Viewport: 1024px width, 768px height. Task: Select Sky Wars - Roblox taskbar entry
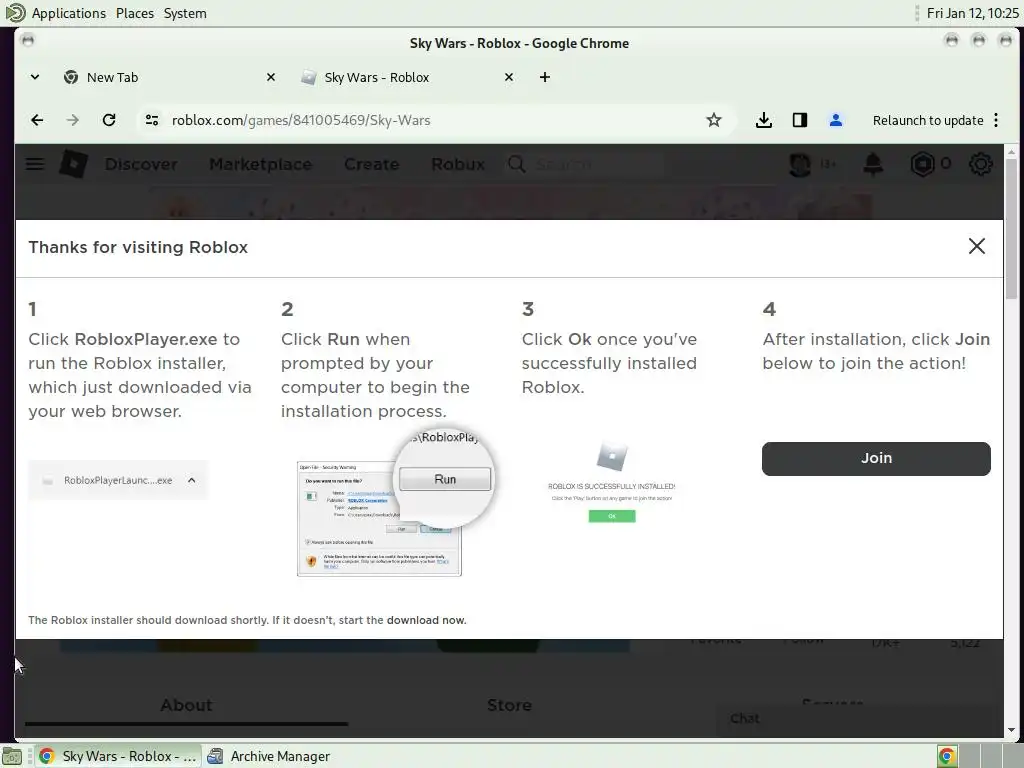click(x=118, y=756)
